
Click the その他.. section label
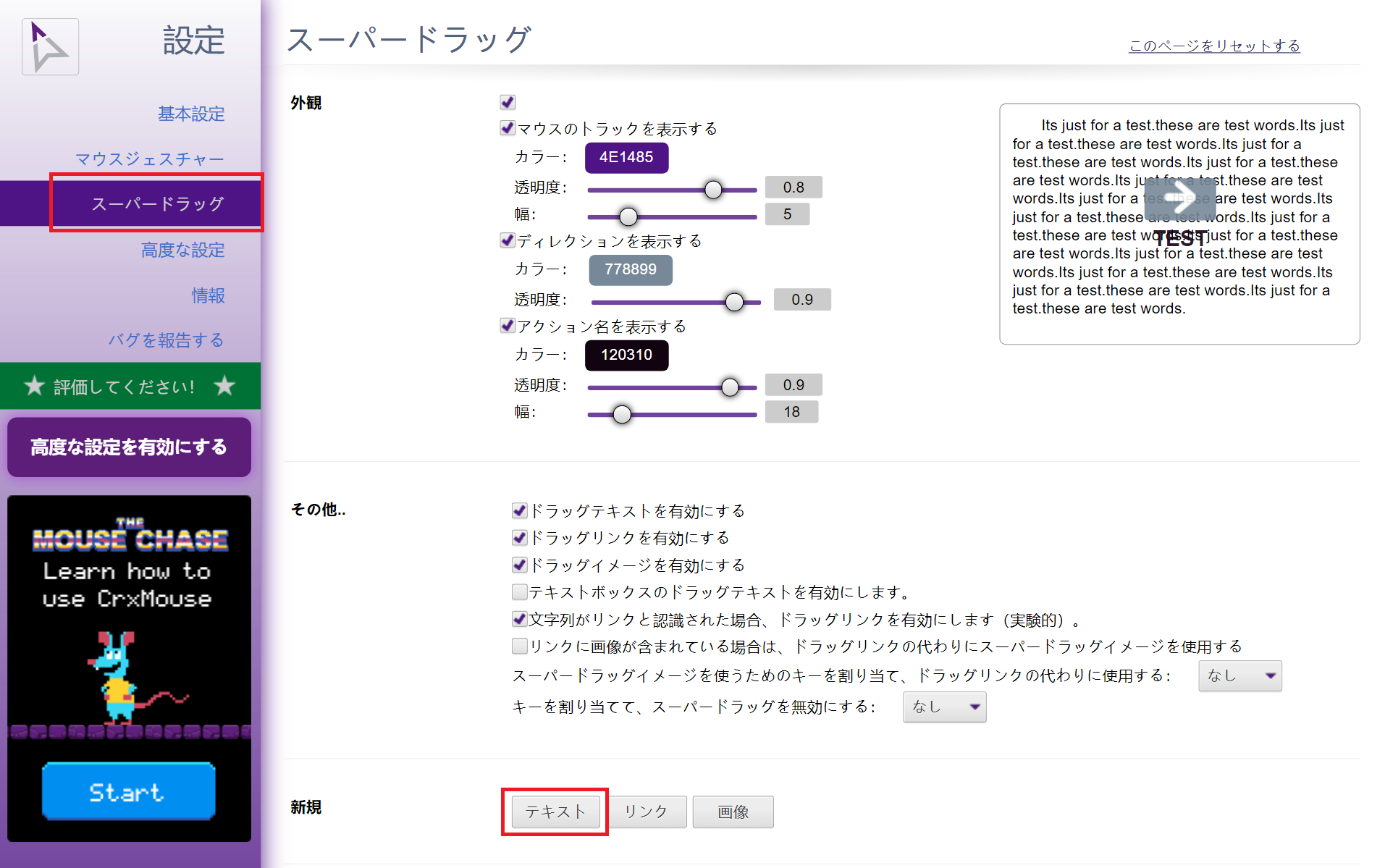318,510
